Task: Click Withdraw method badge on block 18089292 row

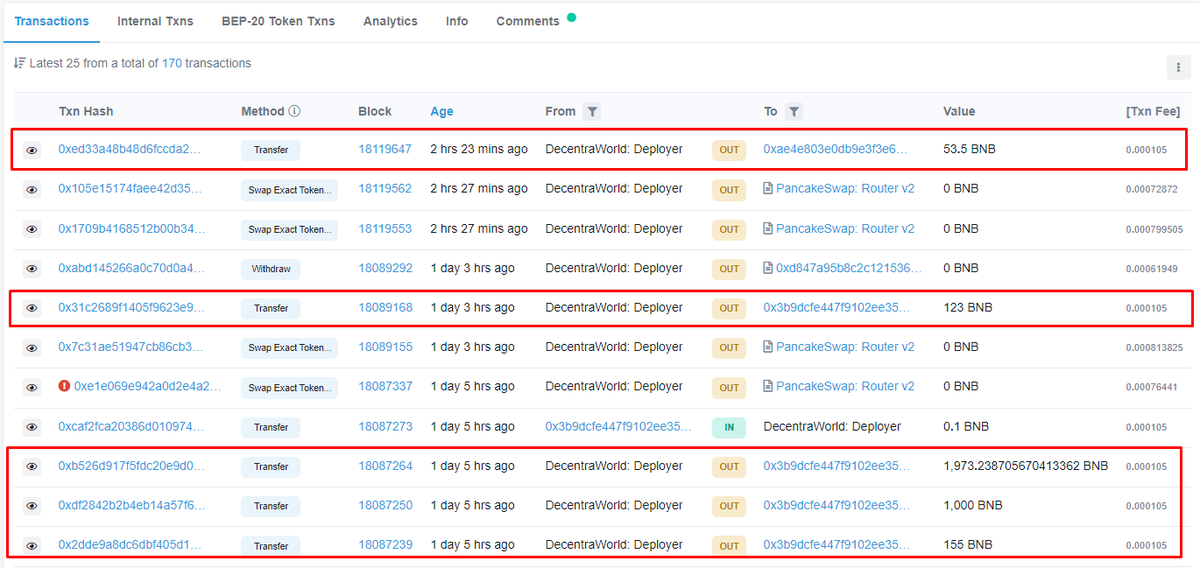Action: pos(271,269)
